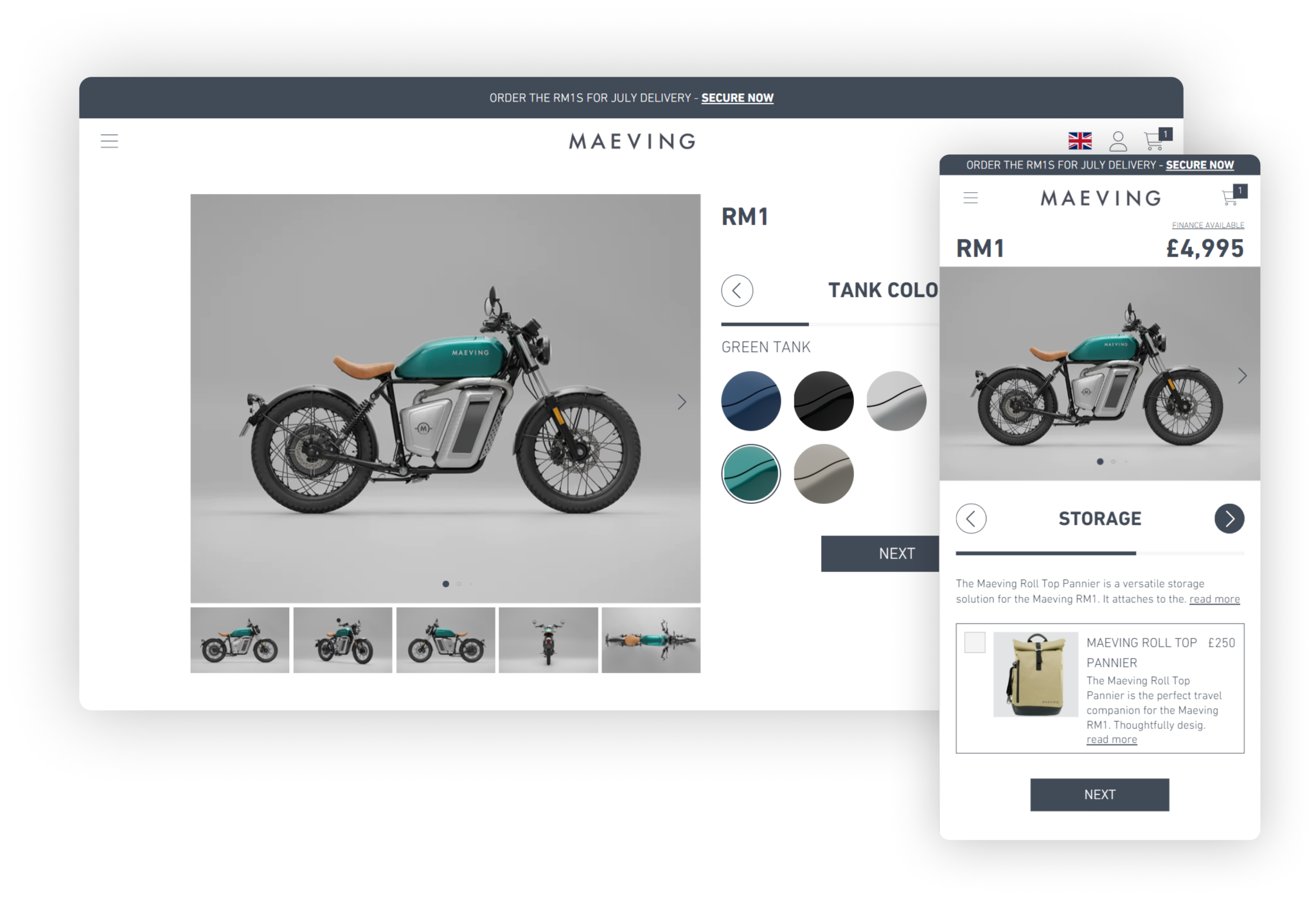Screen dimensions: 1316x898
Task: Select the grey-beige tank colour swatch
Action: 823,474
